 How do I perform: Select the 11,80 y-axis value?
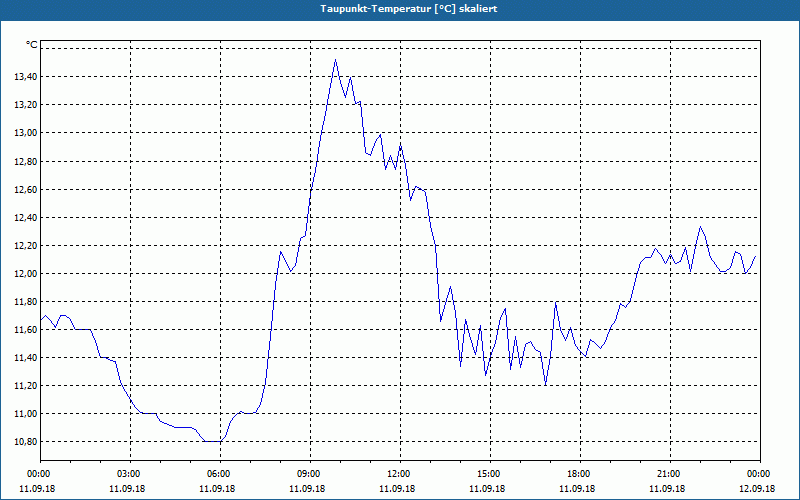[x=25, y=302]
